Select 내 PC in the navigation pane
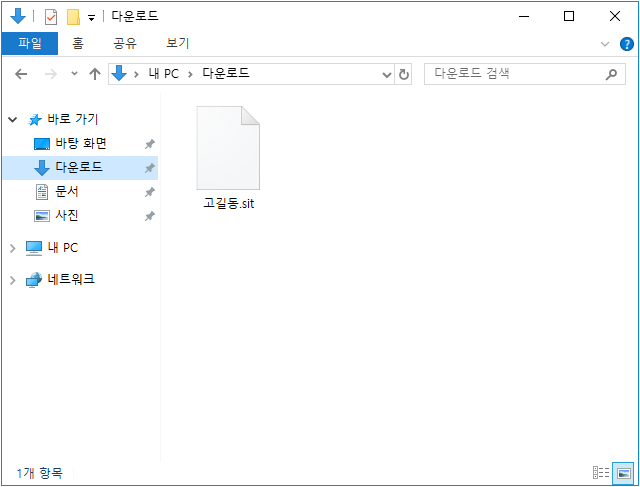 point(62,248)
